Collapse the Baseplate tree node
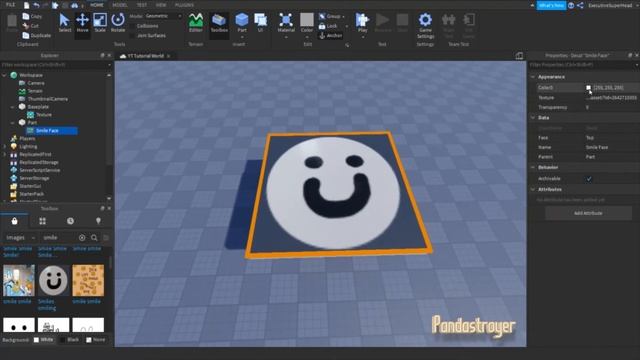 12,107
